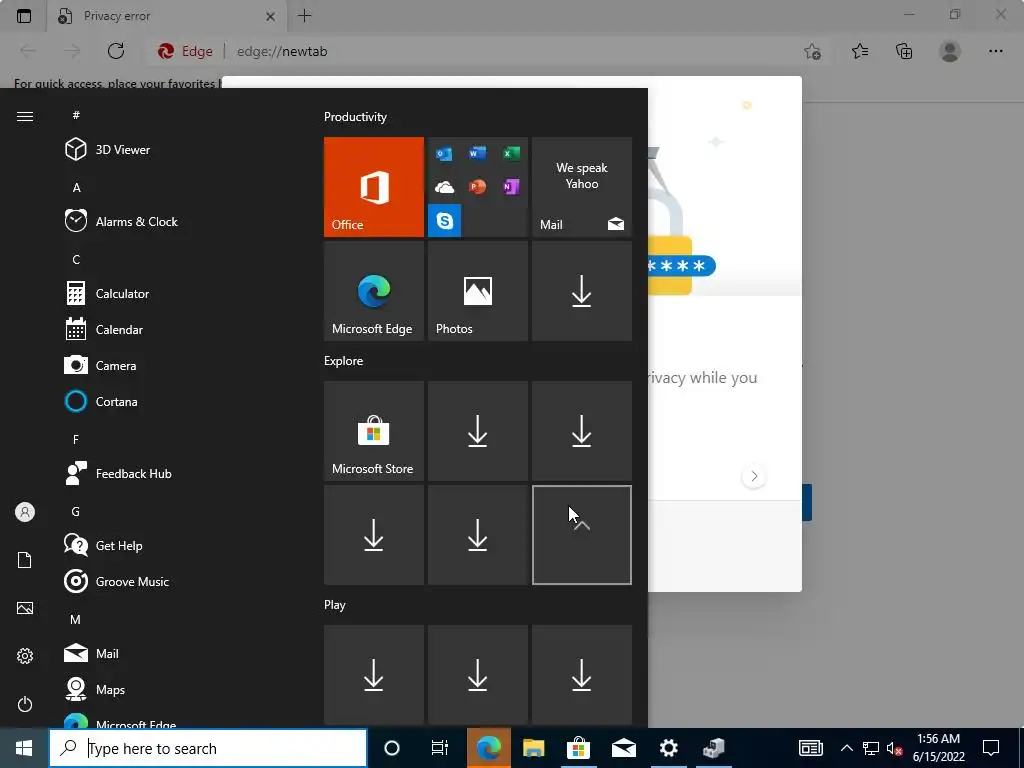Open the user account icon in Start sidebar
Viewport: 1024px width, 768px height.
pos(25,512)
